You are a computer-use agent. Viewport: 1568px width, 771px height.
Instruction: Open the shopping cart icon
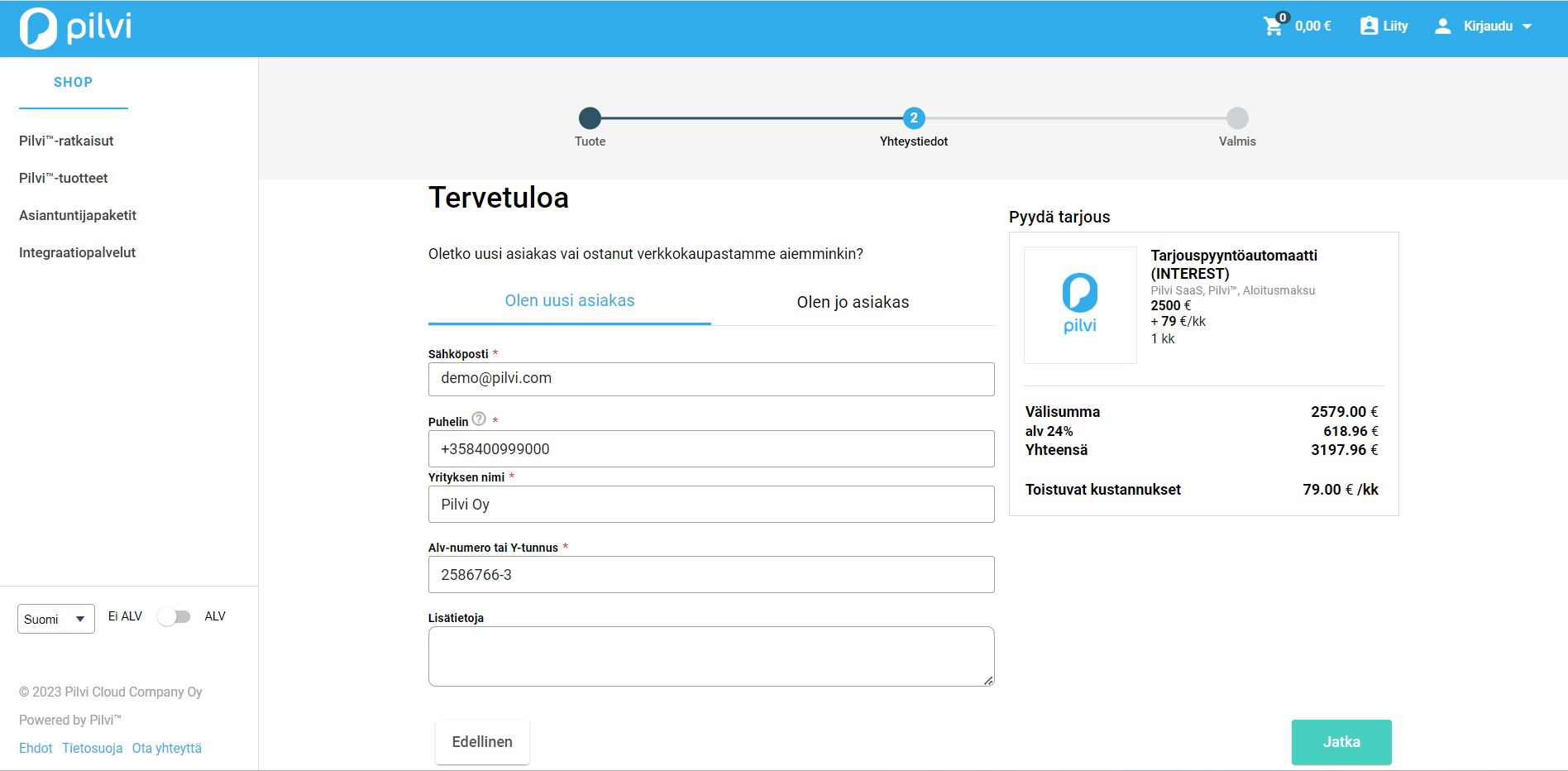1274,26
